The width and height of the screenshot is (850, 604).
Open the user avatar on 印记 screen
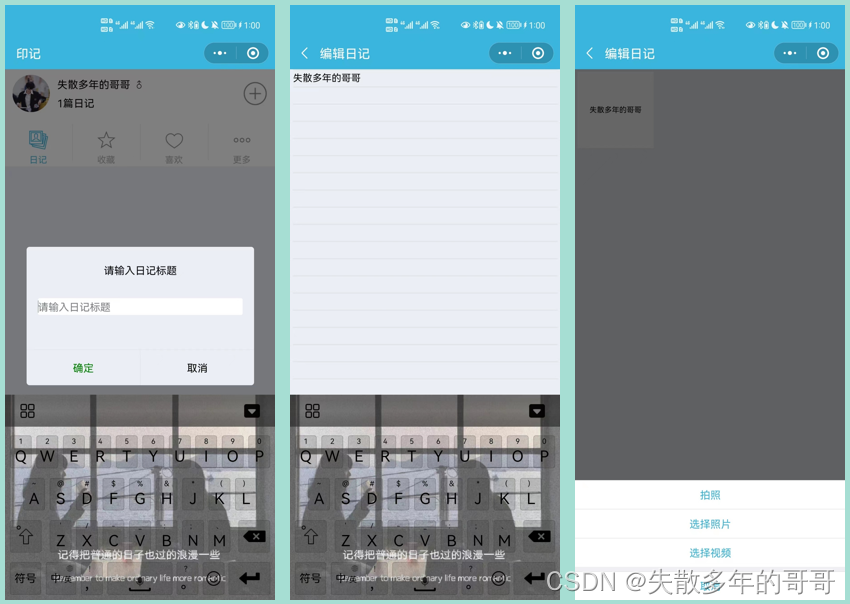click(x=31, y=93)
